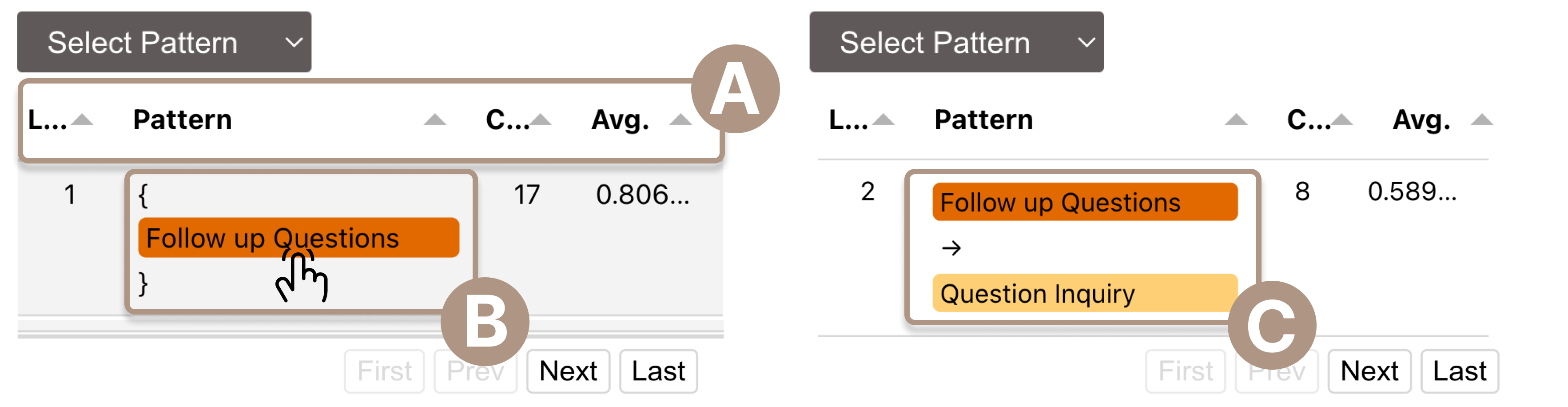This screenshot has width=1568, height=407.
Task: Click the count value 17 in row 1
Action: 526,195
